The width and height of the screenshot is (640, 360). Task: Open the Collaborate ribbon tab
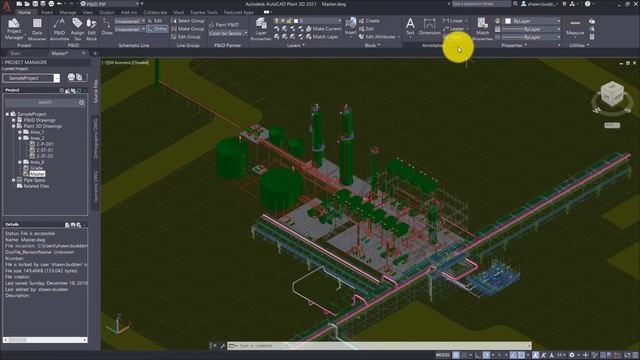[155, 12]
